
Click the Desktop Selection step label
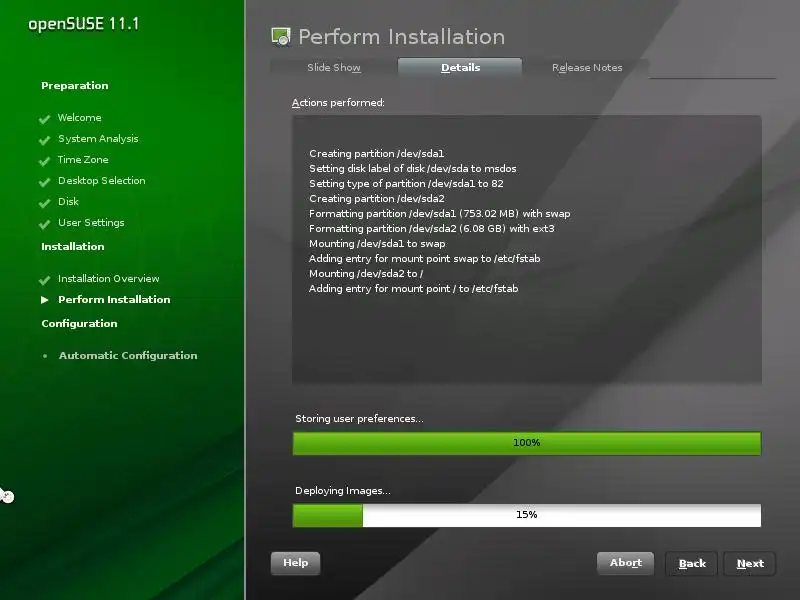click(102, 181)
